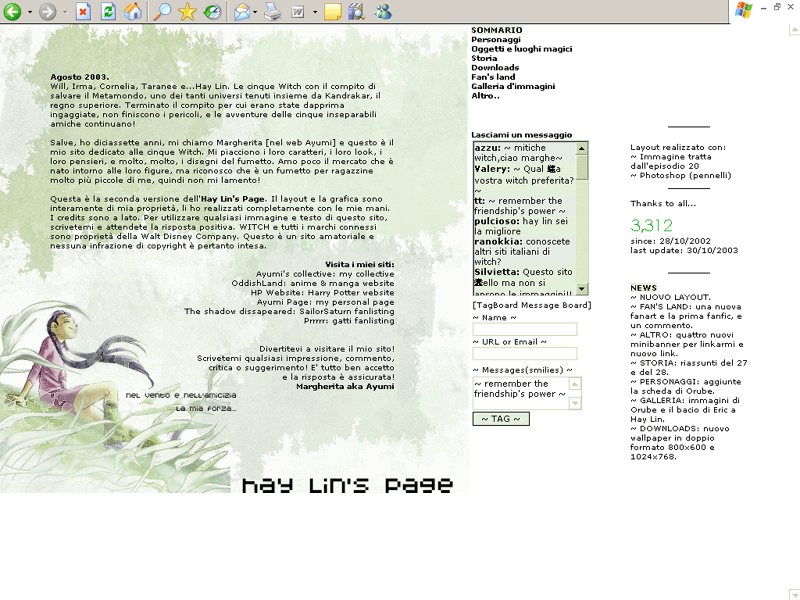The width and height of the screenshot is (800, 600).
Task: Click the message board scrollbar down arrow
Action: (582, 289)
